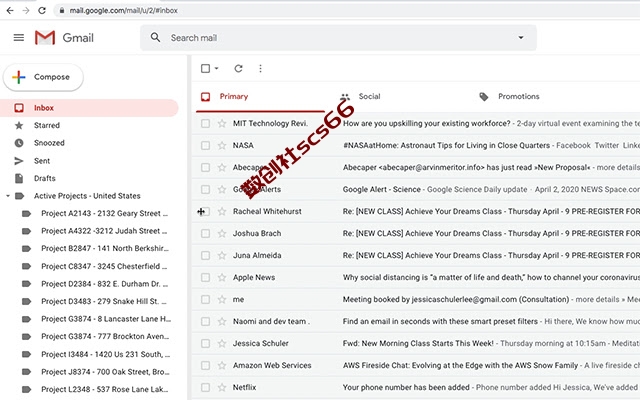Open label Project G3874 - 777 Brockton Avenue
640x400 pixels.
point(105,336)
